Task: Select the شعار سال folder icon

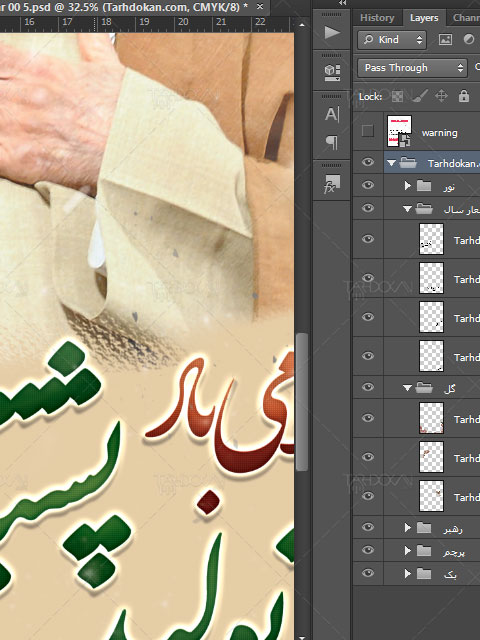Action: pyautogui.click(x=424, y=209)
